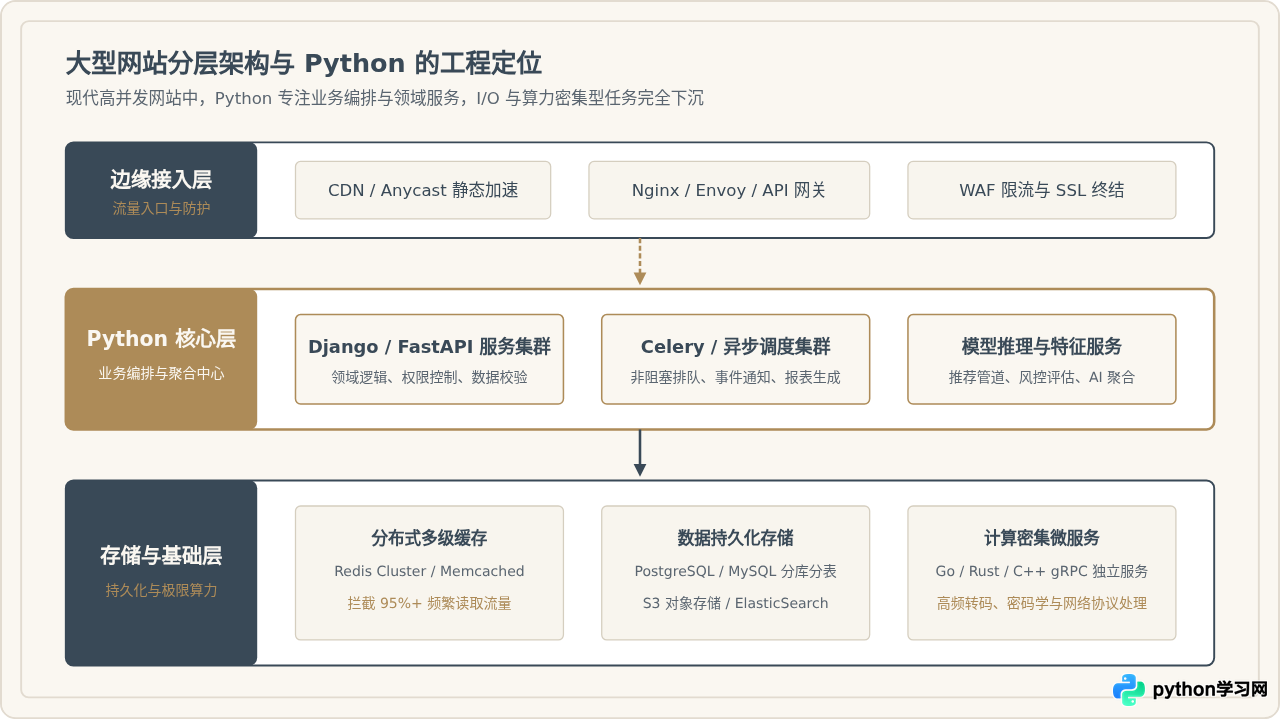Click the "边缘接入层" layer heading
The width and height of the screenshot is (1280, 719).
161,180
